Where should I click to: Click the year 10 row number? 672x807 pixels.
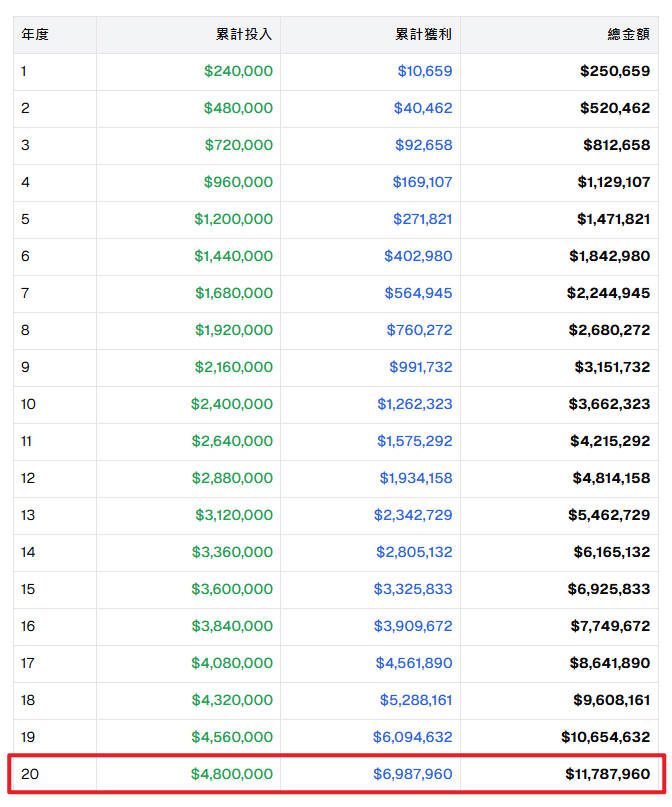tap(28, 404)
